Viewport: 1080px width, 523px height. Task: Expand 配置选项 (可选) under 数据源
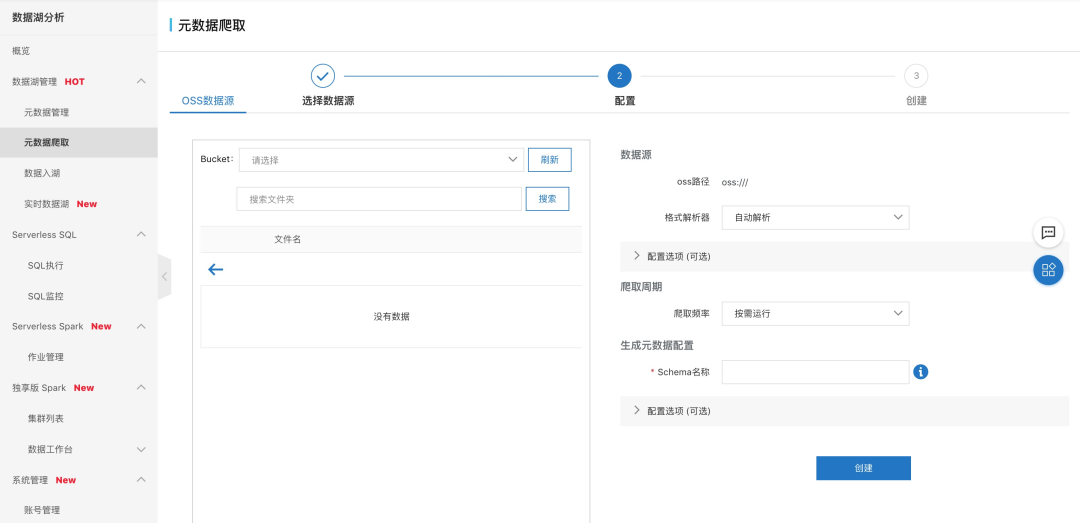click(x=678, y=256)
